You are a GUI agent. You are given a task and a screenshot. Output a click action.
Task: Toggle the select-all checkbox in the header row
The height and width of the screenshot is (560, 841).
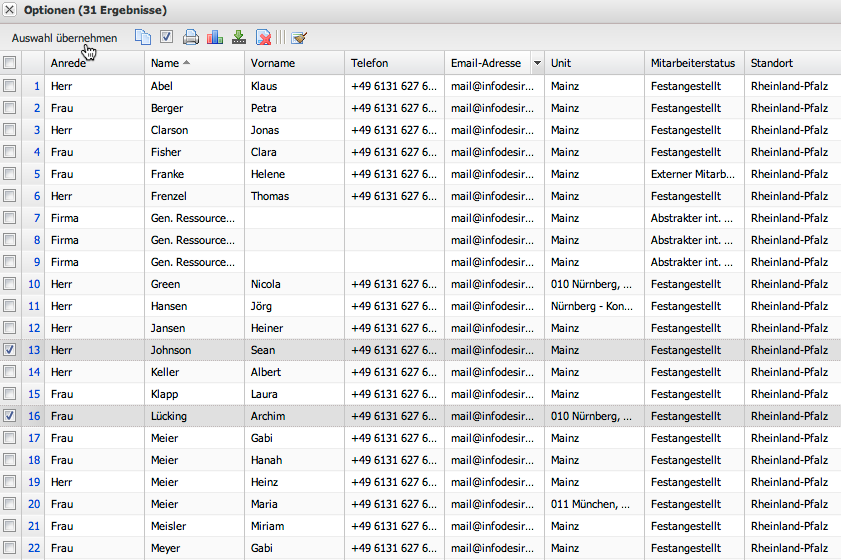[10, 63]
